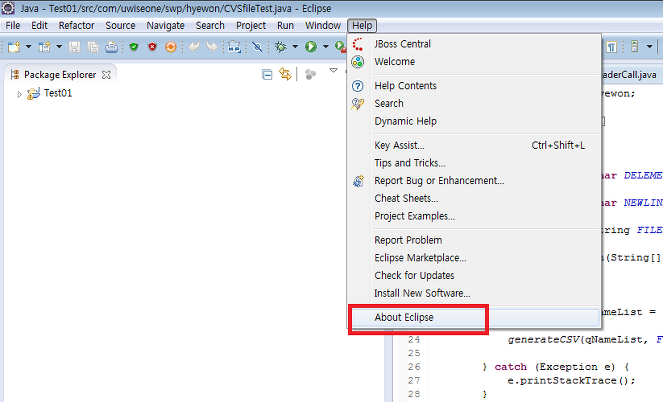
Task: Open Tips and Tricks...
Action: tap(474, 163)
